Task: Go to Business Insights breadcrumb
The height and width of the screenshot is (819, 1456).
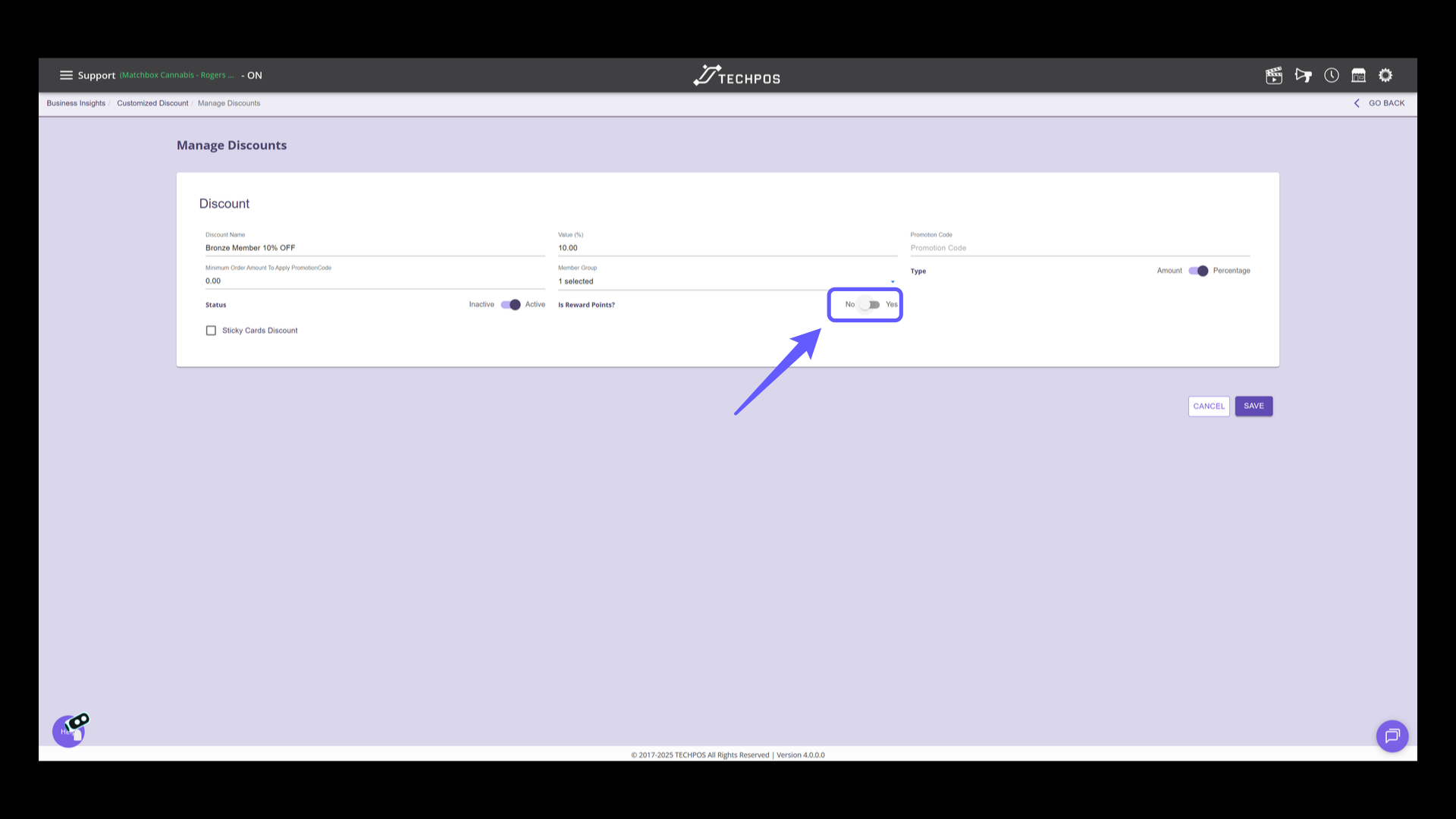Action: pos(76,103)
